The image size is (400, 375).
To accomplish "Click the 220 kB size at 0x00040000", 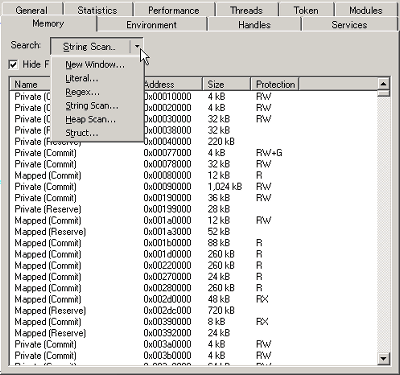I will point(221,142).
